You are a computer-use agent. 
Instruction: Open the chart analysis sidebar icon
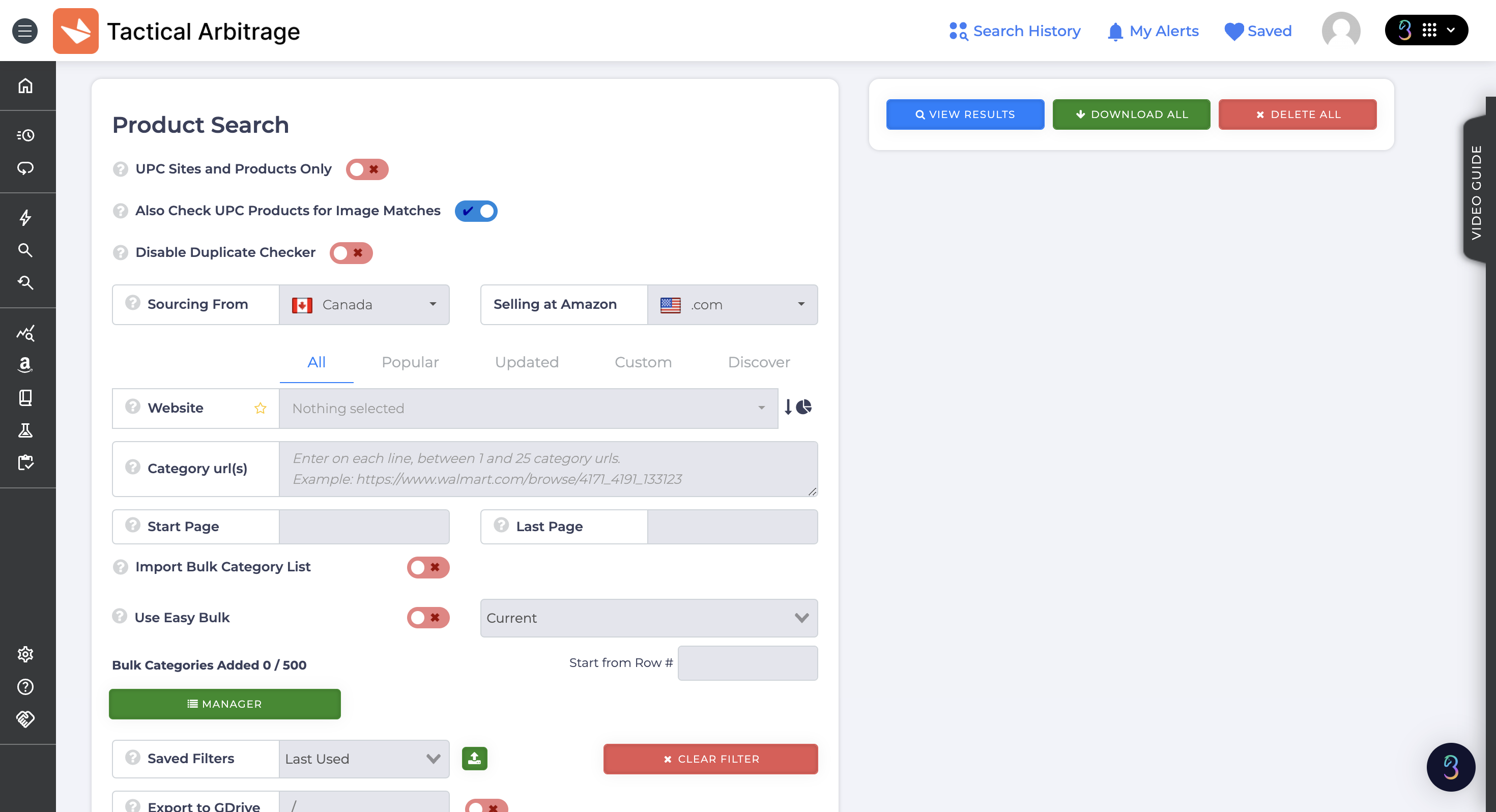(25, 333)
